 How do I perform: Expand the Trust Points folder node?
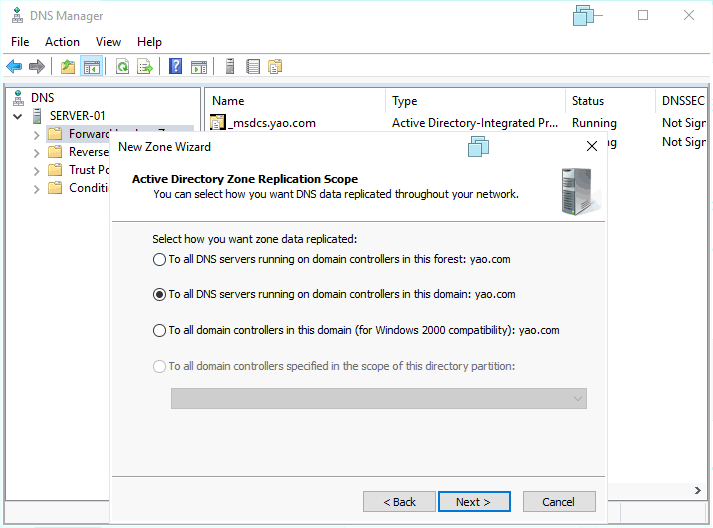tap(37, 171)
